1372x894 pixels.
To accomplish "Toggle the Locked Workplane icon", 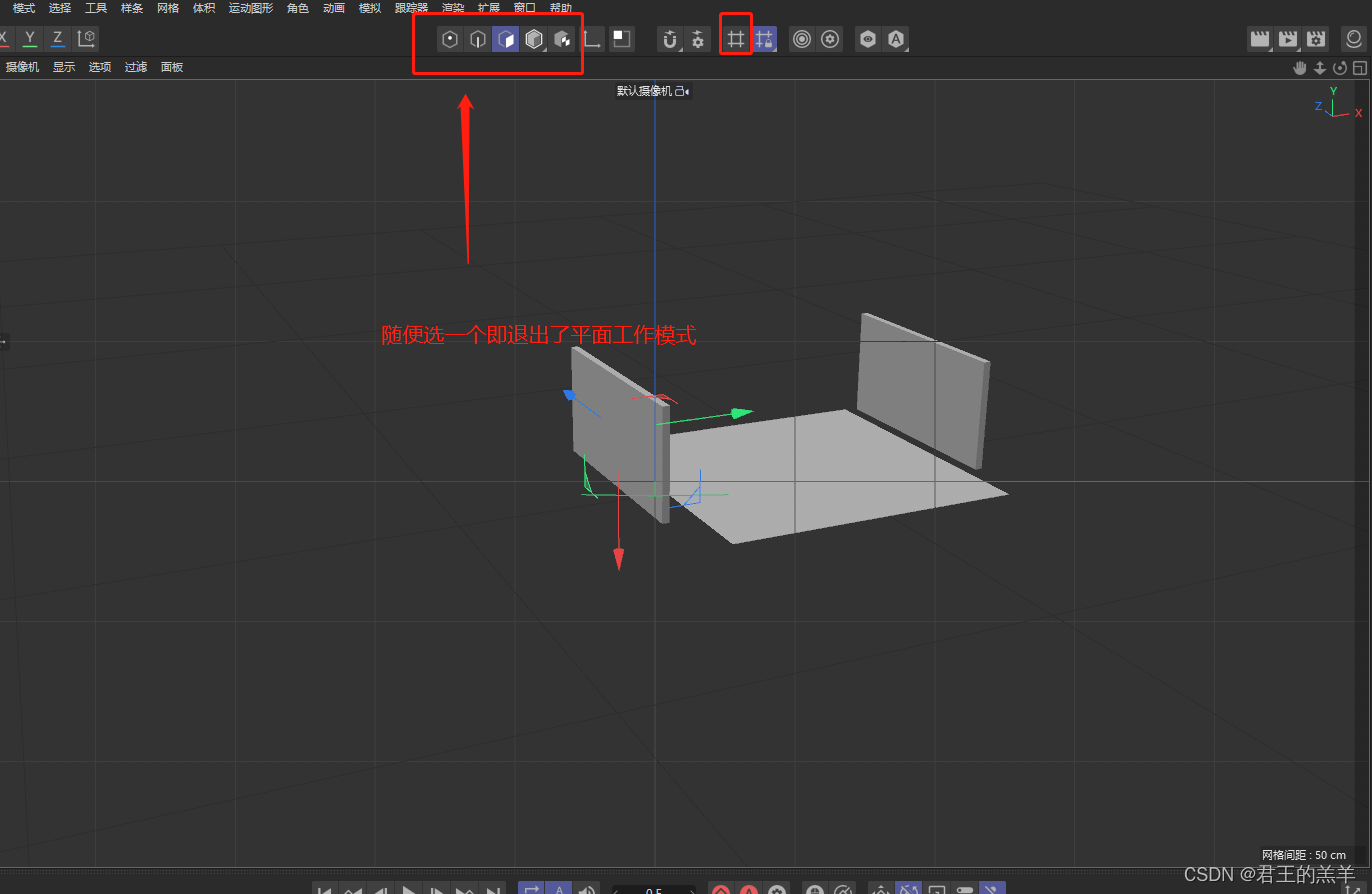I will [765, 40].
